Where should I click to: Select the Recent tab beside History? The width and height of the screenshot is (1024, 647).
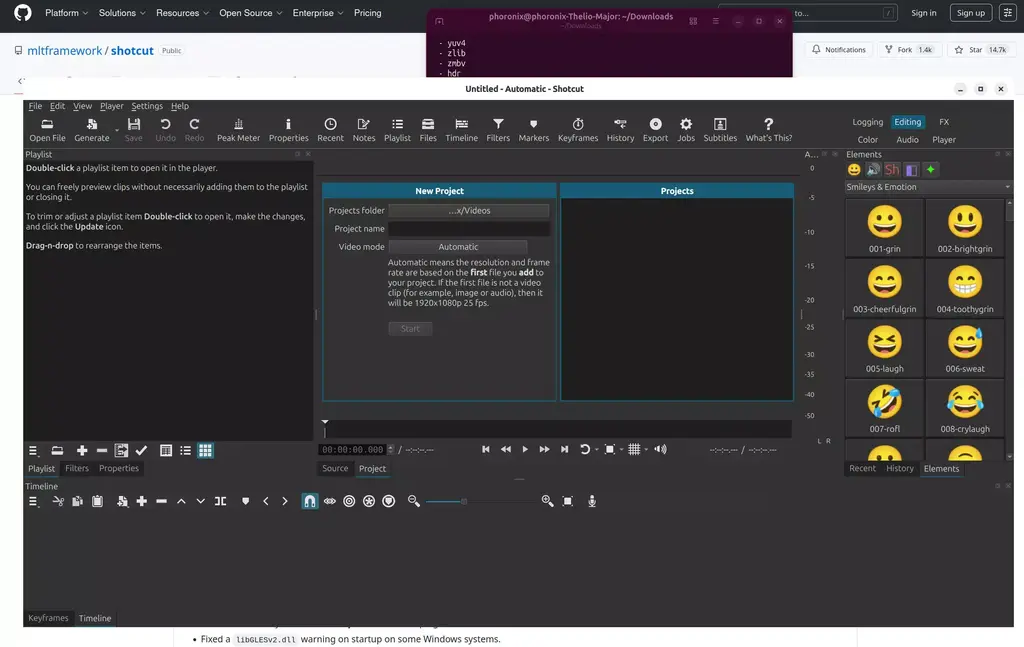[x=862, y=468]
